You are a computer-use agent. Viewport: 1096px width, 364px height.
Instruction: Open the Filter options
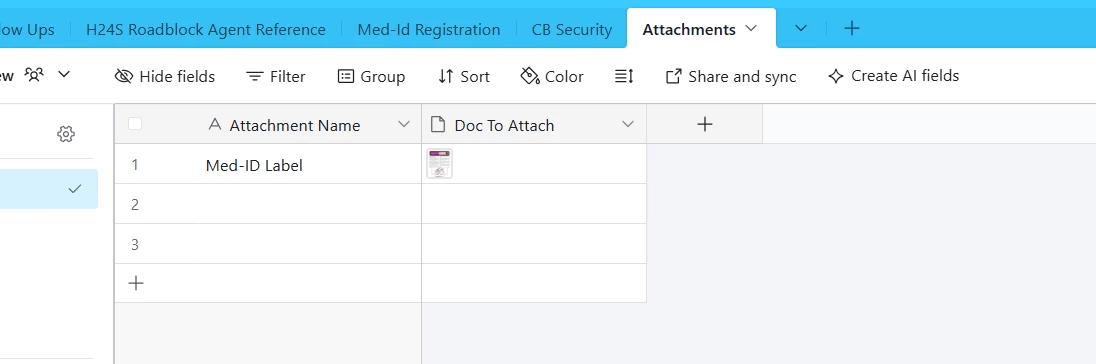[x=275, y=76]
